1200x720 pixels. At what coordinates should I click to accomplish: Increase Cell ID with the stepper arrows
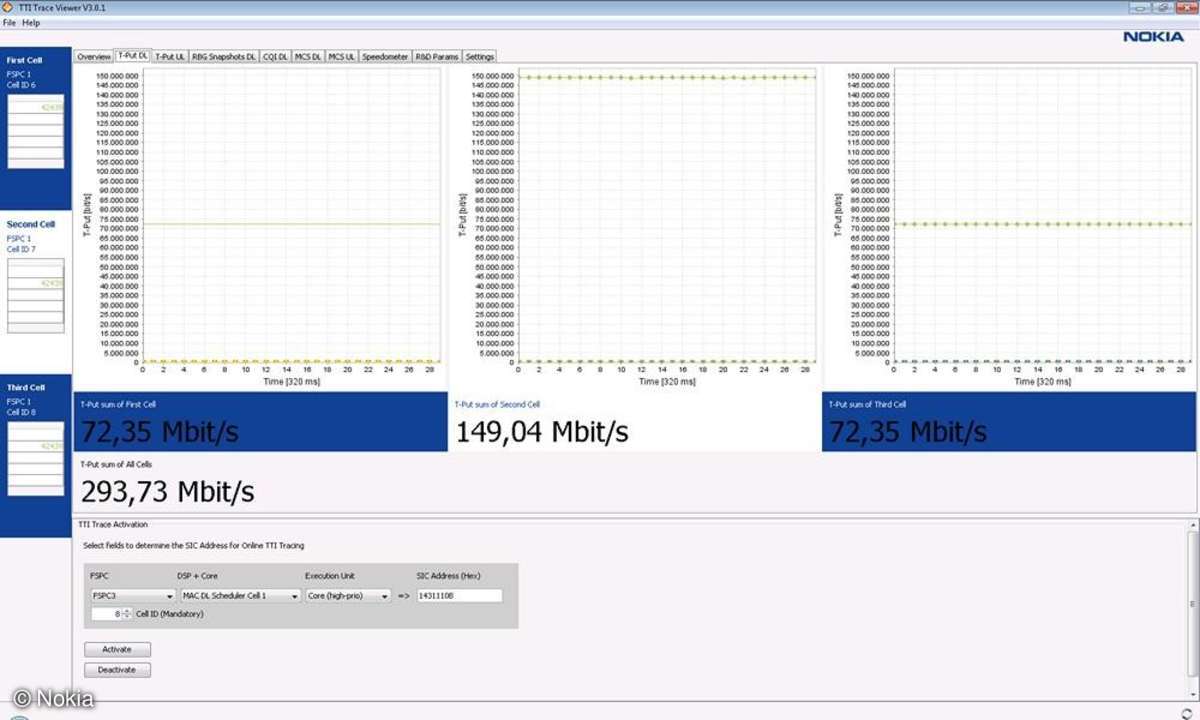[127, 610]
